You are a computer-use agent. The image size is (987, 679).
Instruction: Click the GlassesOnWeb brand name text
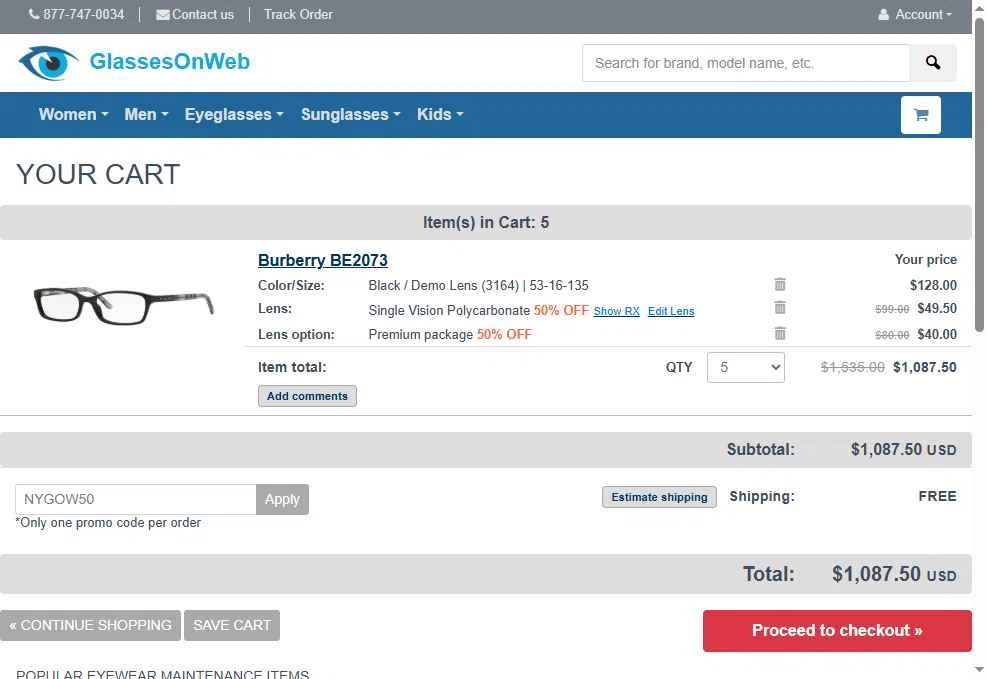pos(169,62)
